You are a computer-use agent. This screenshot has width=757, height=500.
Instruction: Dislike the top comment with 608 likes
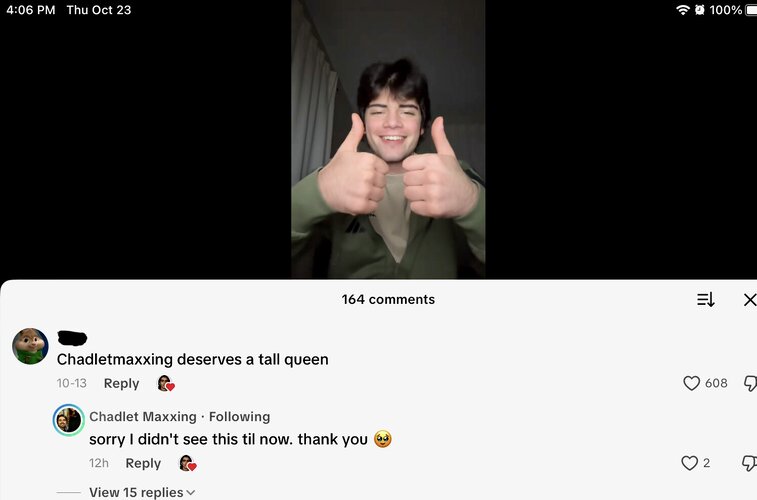(x=750, y=384)
